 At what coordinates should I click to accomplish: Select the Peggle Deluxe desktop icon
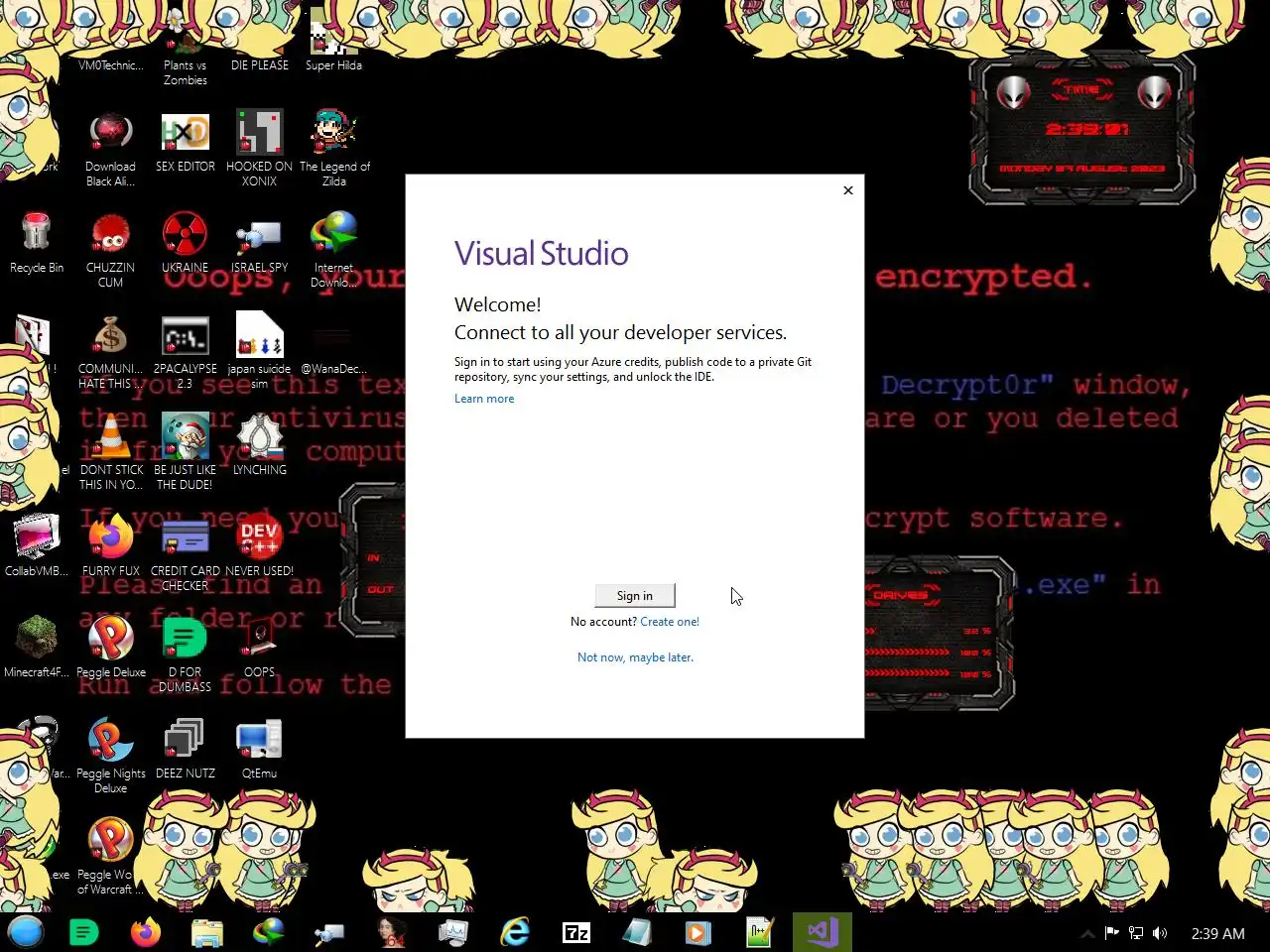pyautogui.click(x=110, y=647)
